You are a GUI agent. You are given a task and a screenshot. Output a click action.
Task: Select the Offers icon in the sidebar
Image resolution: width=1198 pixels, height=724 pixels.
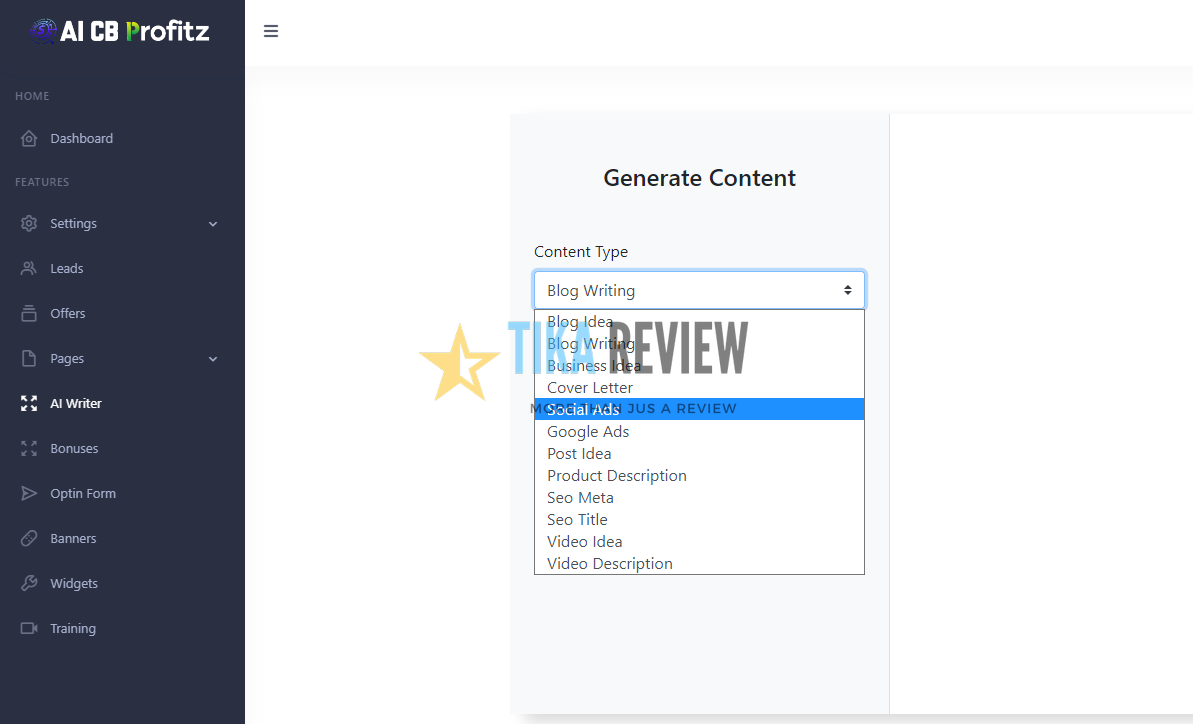30,313
